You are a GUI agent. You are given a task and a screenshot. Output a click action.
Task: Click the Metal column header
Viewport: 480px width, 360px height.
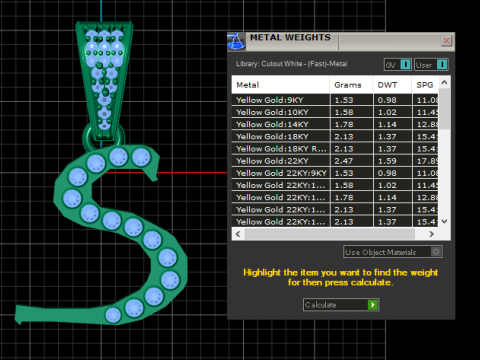click(280, 85)
